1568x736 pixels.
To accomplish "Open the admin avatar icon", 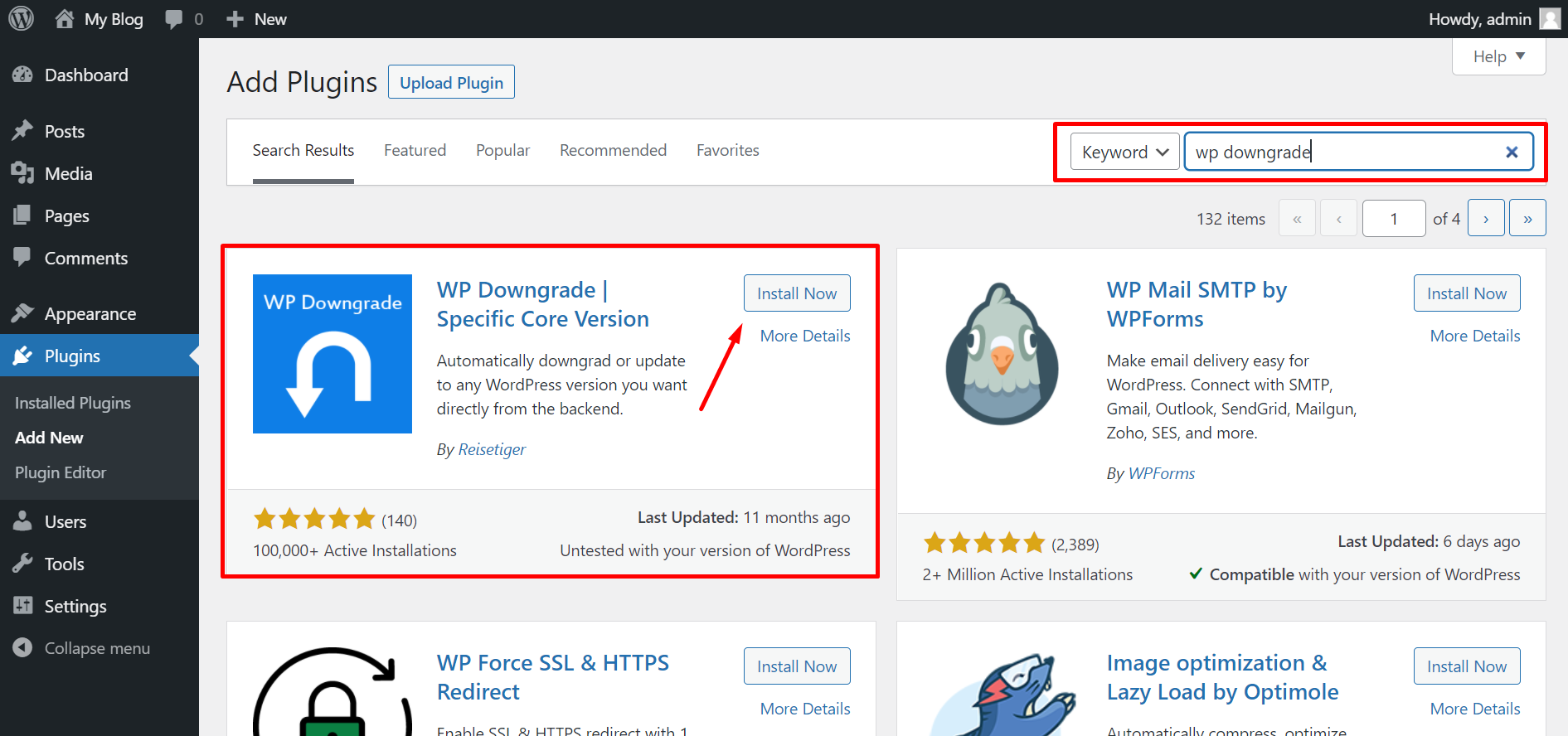I will [1550, 18].
